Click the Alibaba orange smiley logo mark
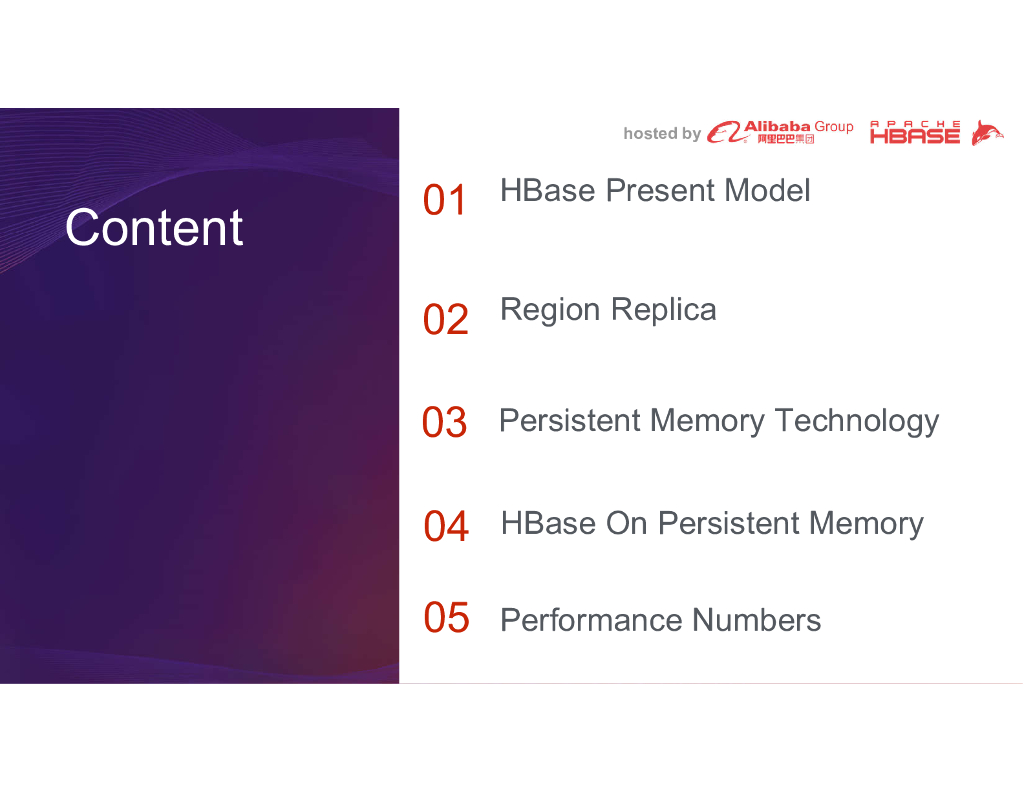 coord(723,133)
